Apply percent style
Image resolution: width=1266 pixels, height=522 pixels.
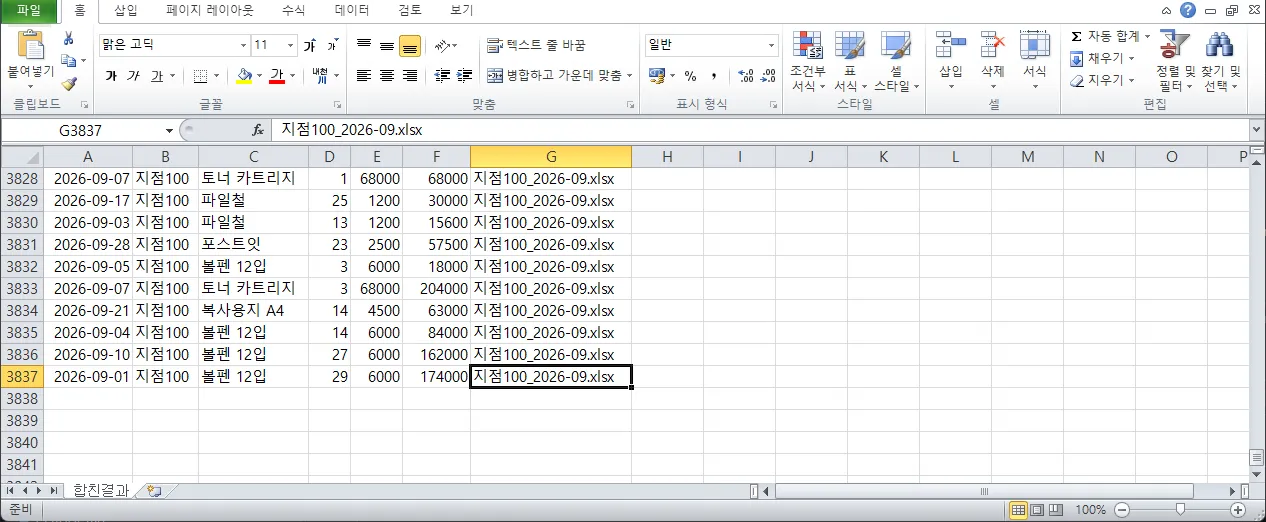point(691,76)
